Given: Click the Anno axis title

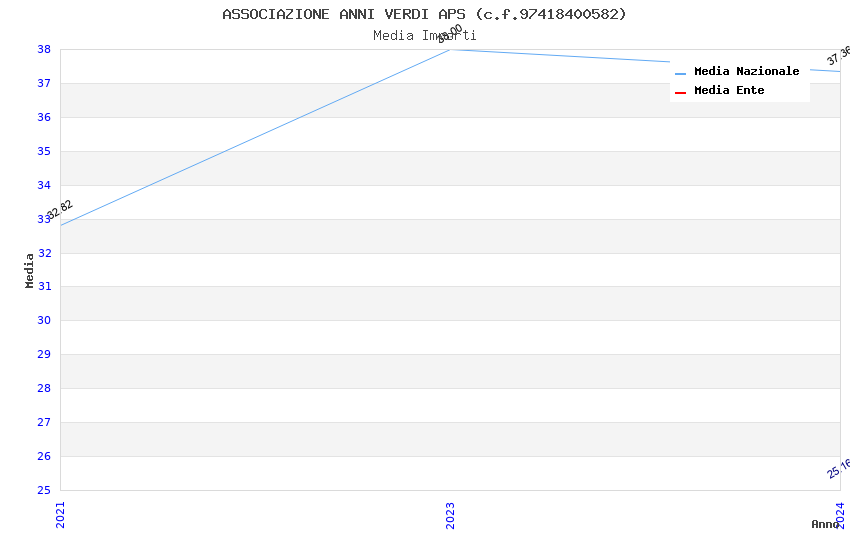Looking at the screenshot, I should pyautogui.click(x=825, y=524).
